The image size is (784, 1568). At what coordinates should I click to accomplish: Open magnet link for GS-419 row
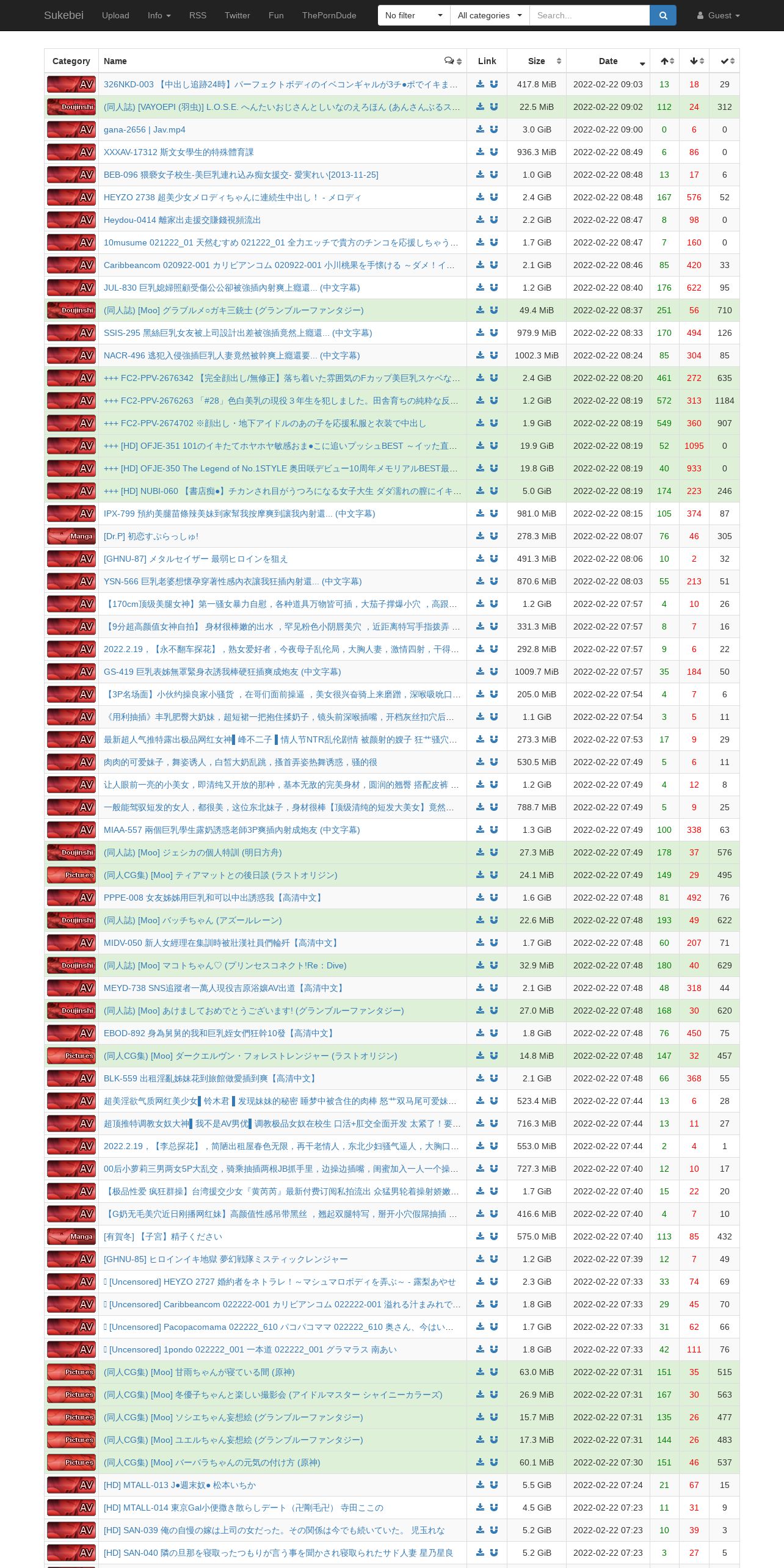point(494,672)
